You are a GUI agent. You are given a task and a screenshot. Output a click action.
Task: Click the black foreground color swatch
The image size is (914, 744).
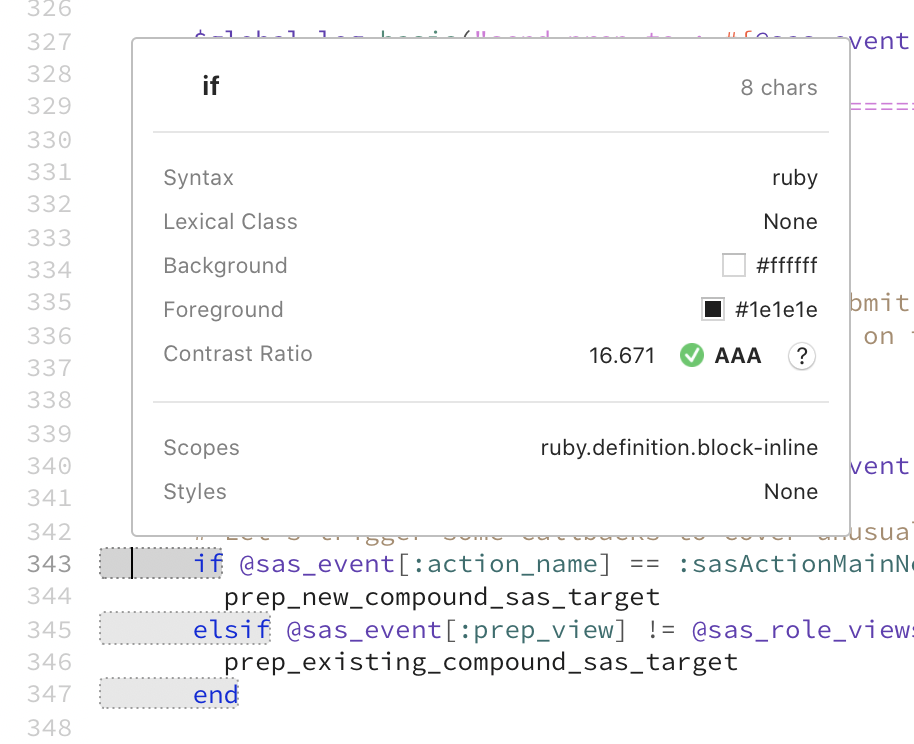[x=712, y=309]
